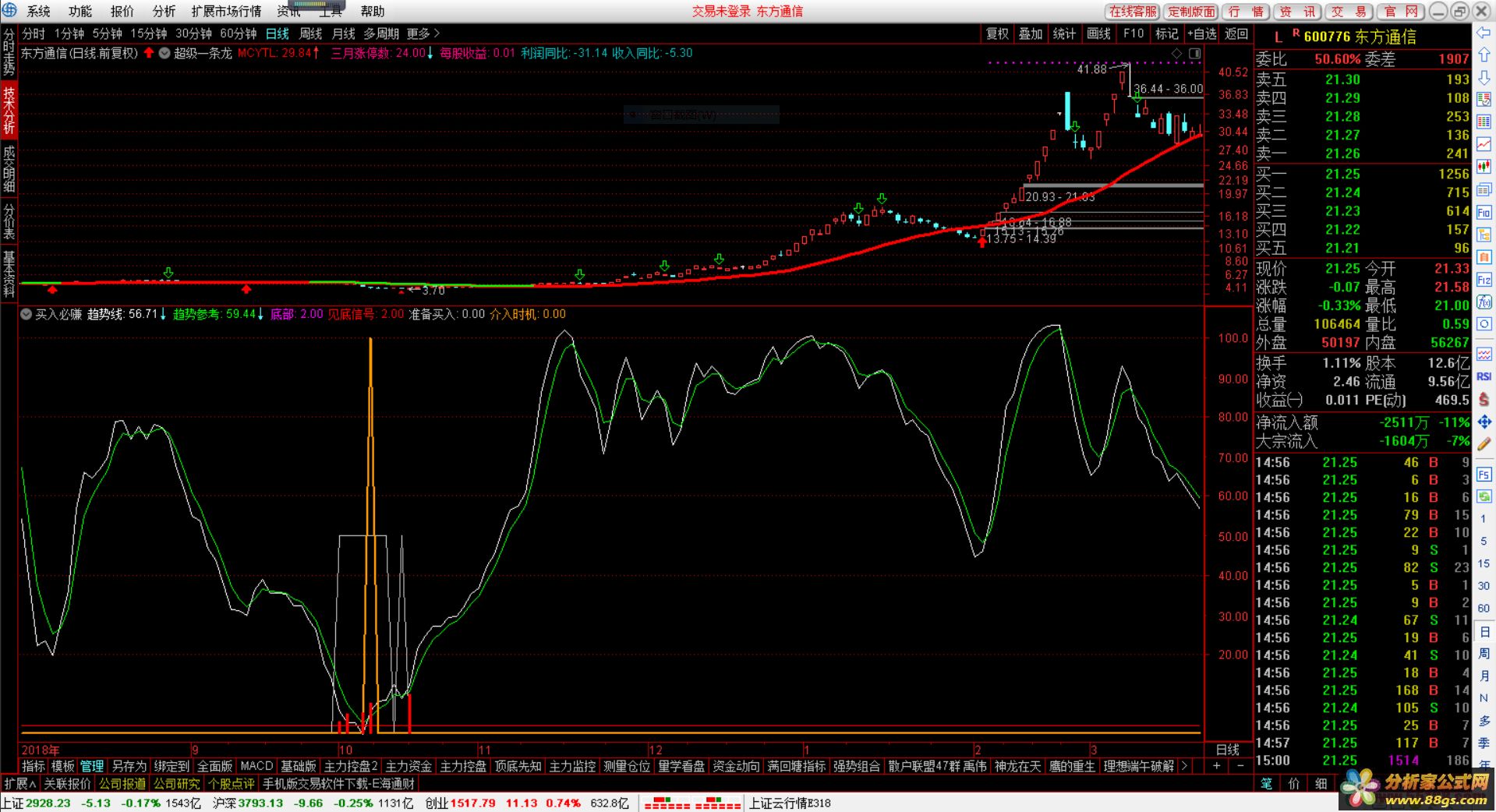Click plus button to add indicator panel
Image resolution: width=1496 pixels, height=812 pixels.
point(1216,766)
